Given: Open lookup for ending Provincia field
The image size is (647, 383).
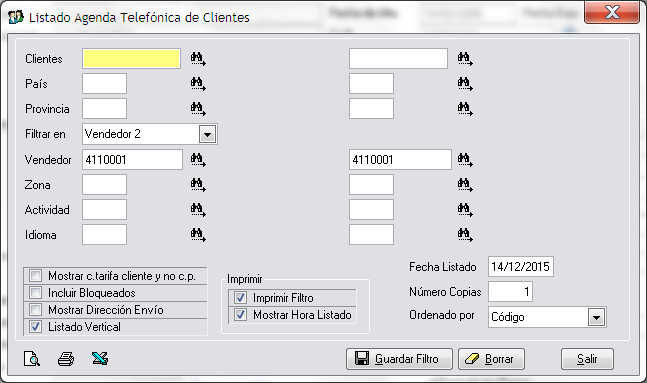Looking at the screenshot, I should 465,109.
